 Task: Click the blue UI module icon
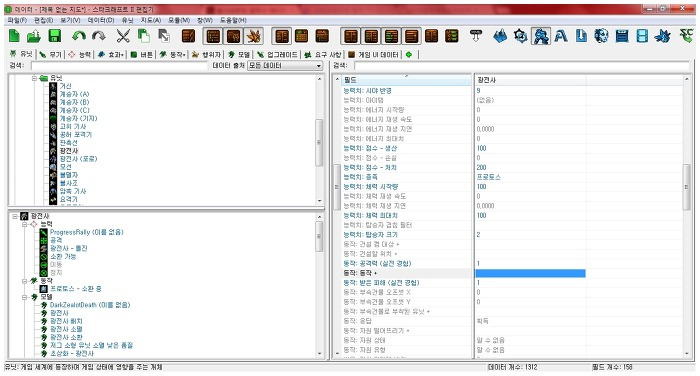point(622,36)
